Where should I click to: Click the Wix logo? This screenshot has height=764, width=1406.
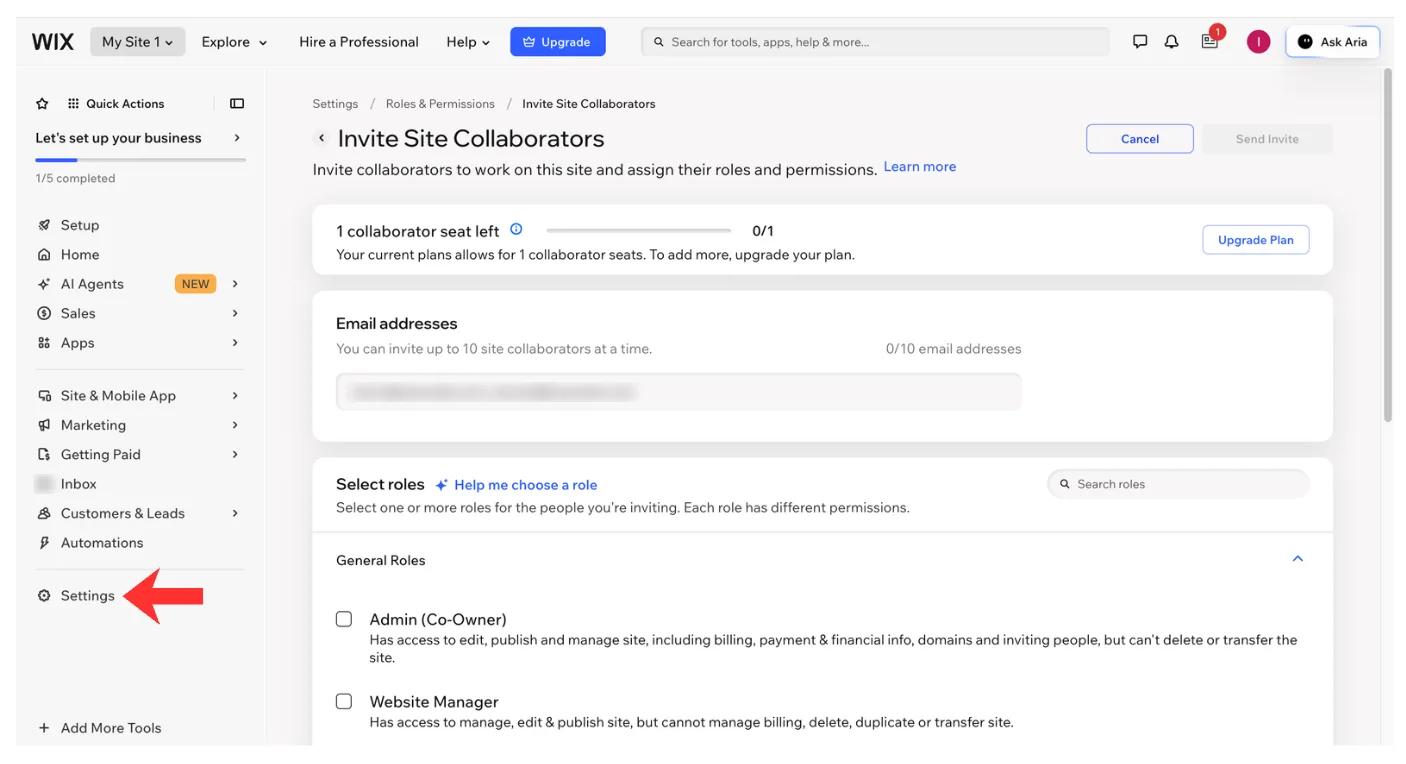(52, 42)
